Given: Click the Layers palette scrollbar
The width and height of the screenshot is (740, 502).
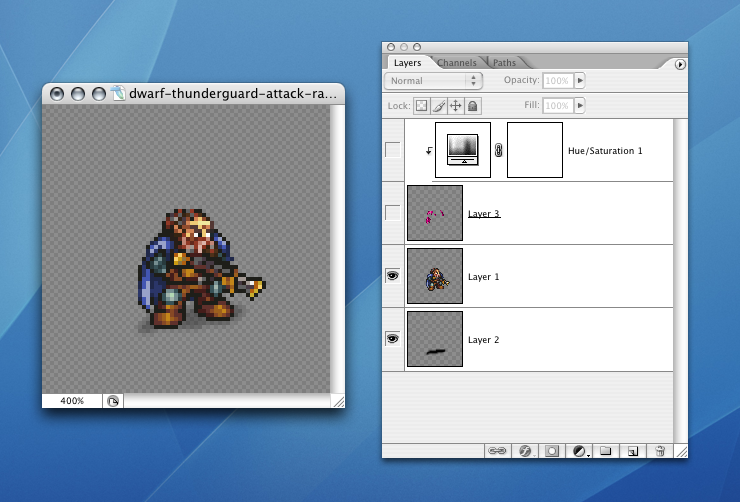Looking at the screenshot, I should coord(680,281).
